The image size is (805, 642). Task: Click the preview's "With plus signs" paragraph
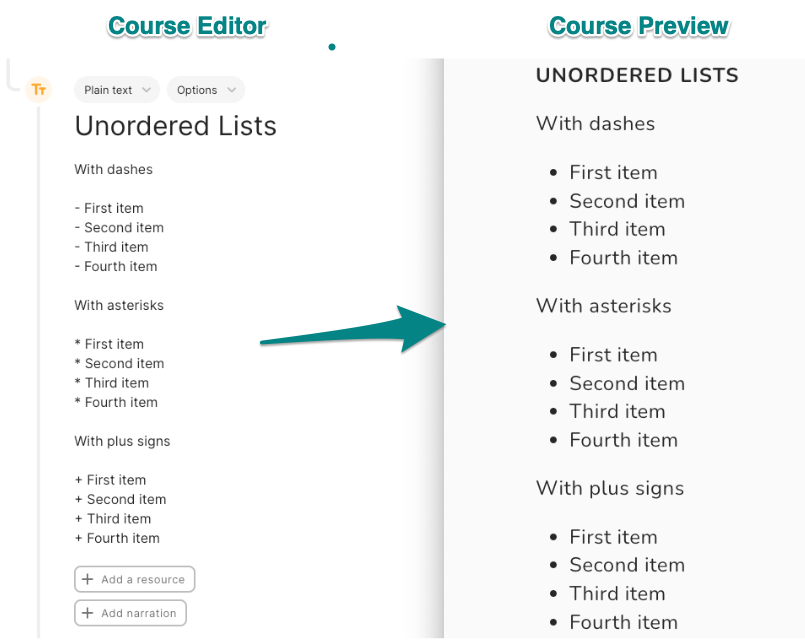click(609, 489)
